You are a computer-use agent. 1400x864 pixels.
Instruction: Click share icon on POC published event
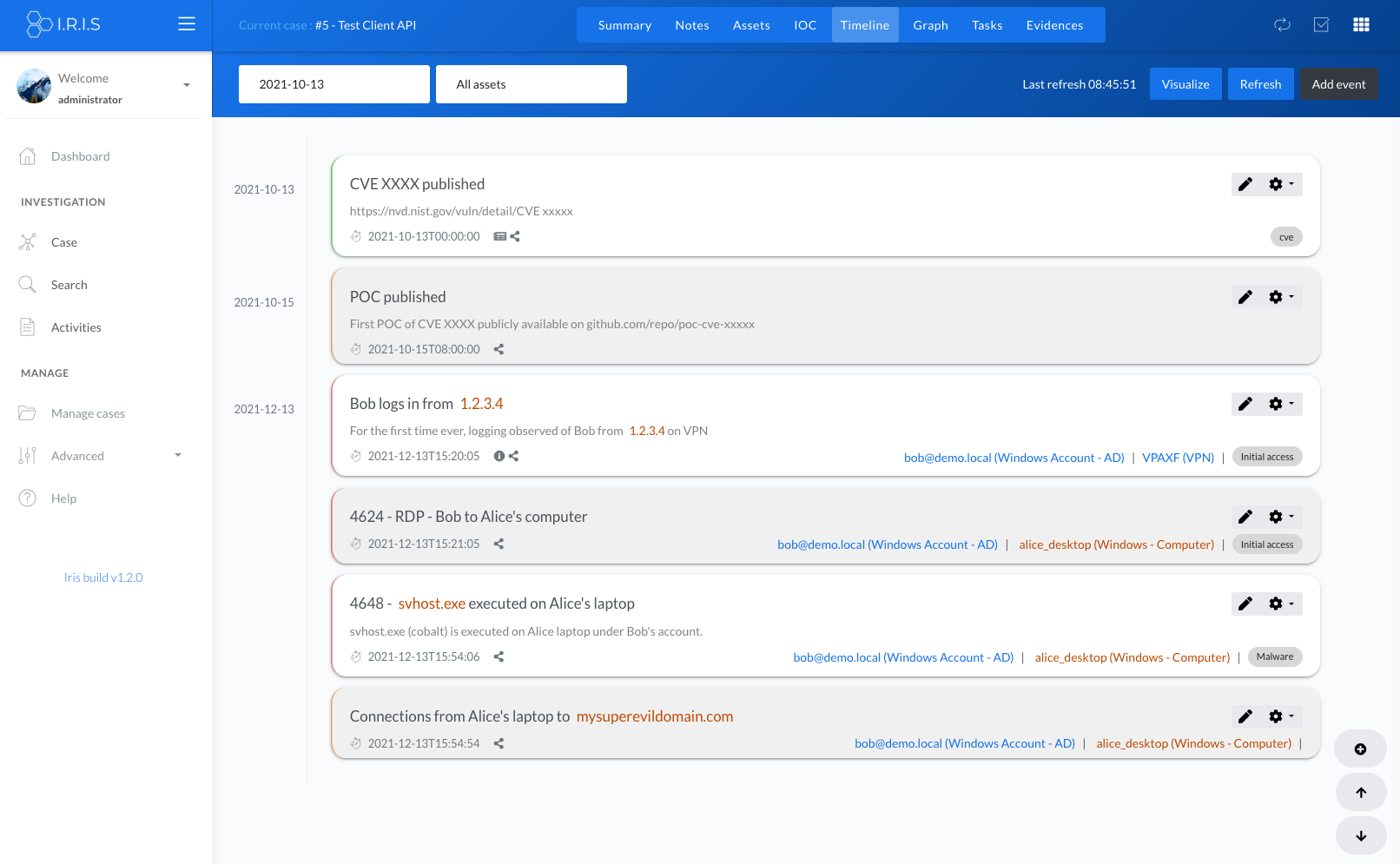coord(499,349)
